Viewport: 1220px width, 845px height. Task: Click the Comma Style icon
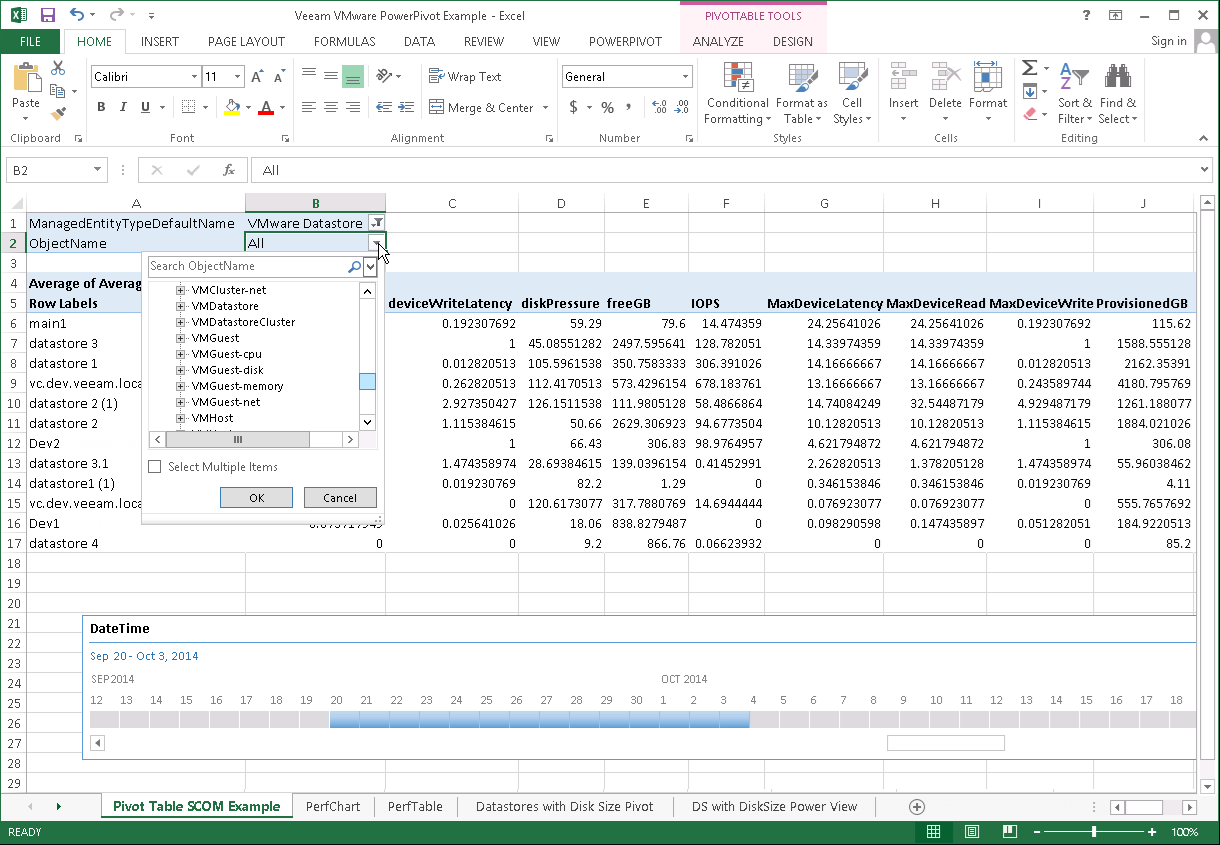point(630,107)
